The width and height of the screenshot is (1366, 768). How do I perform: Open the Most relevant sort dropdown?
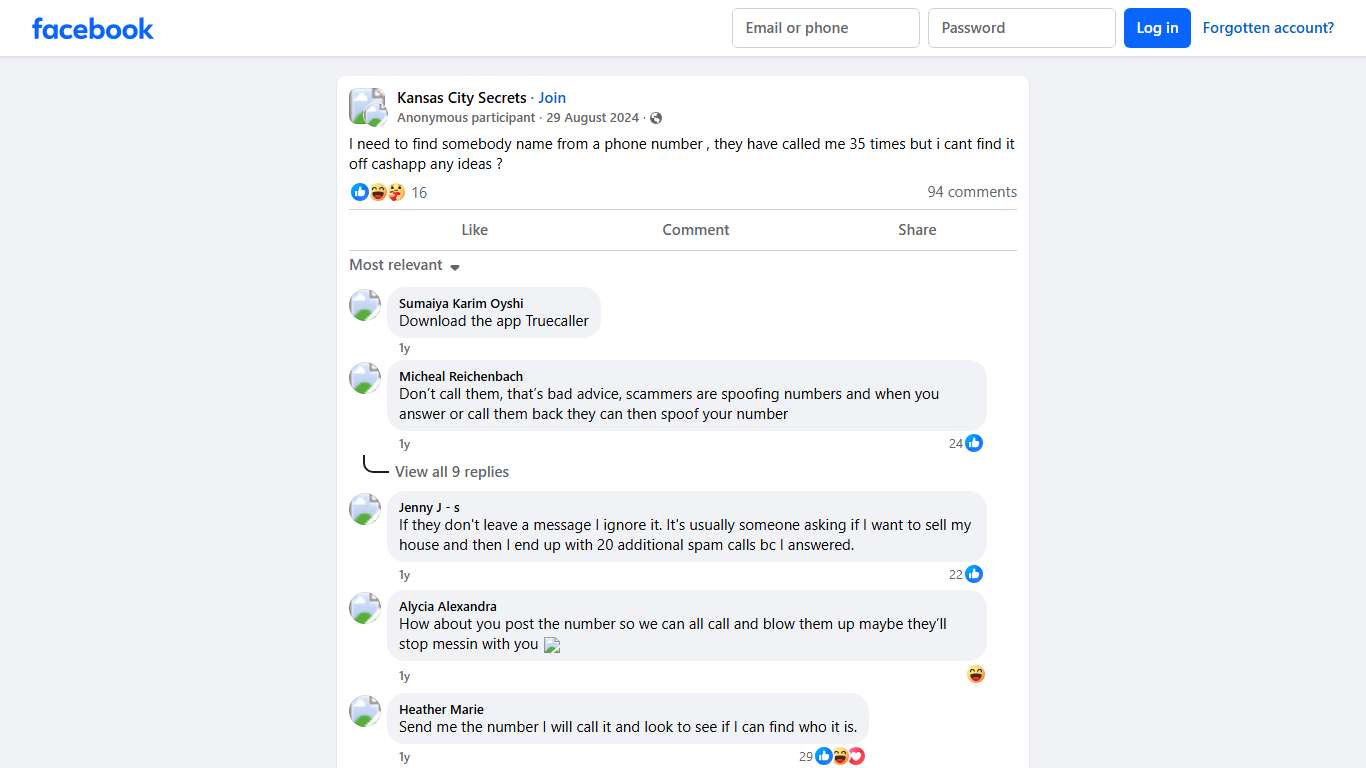pyautogui.click(x=404, y=265)
